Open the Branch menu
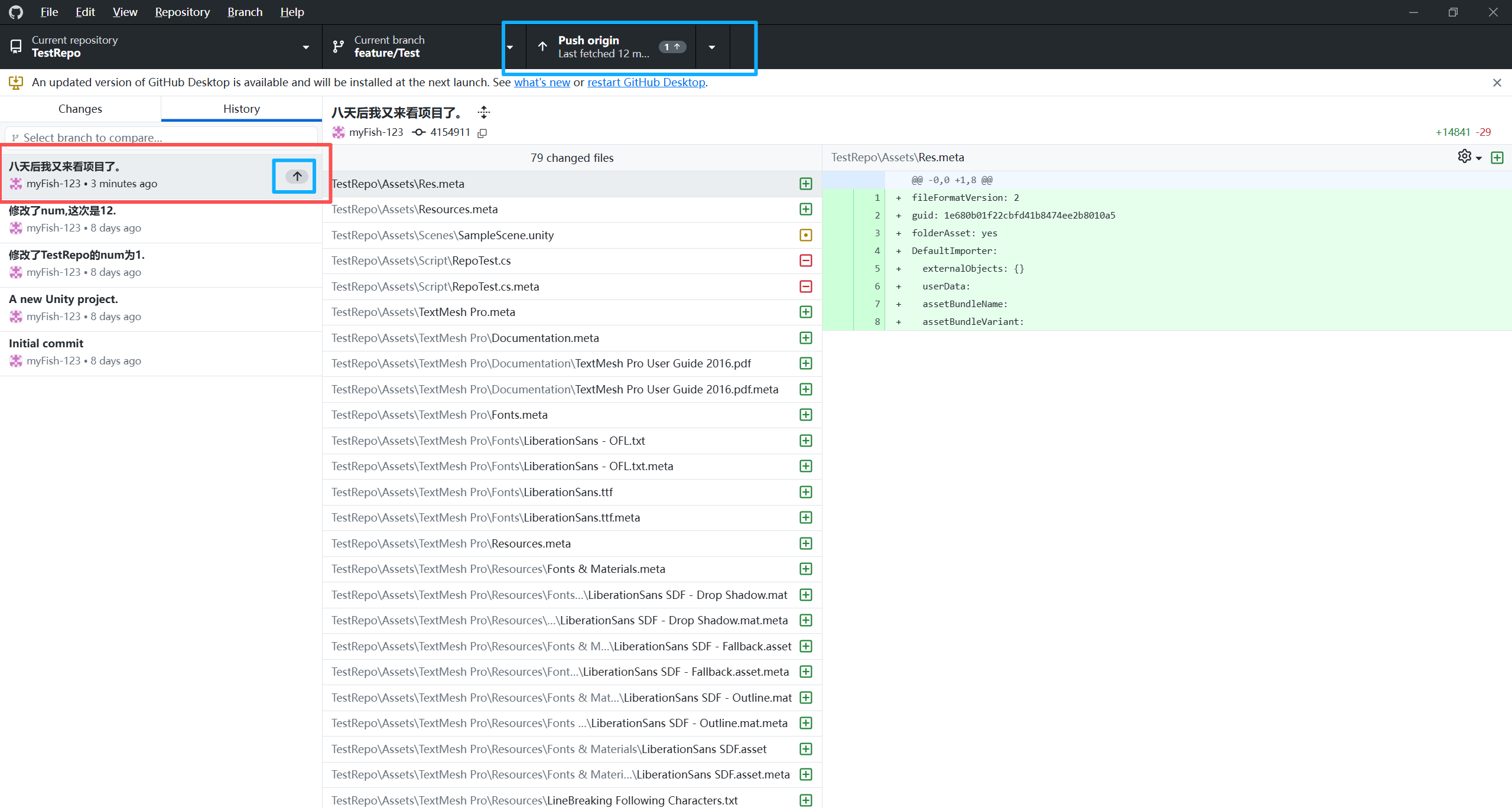Image resolution: width=1512 pixels, height=808 pixels. click(x=245, y=12)
